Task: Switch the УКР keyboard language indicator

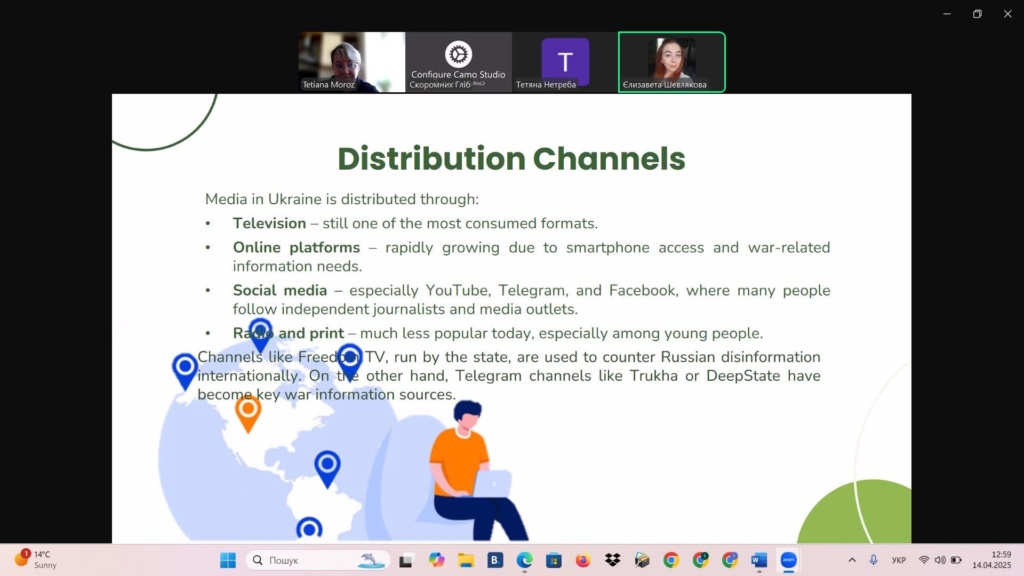Action: coord(899,560)
